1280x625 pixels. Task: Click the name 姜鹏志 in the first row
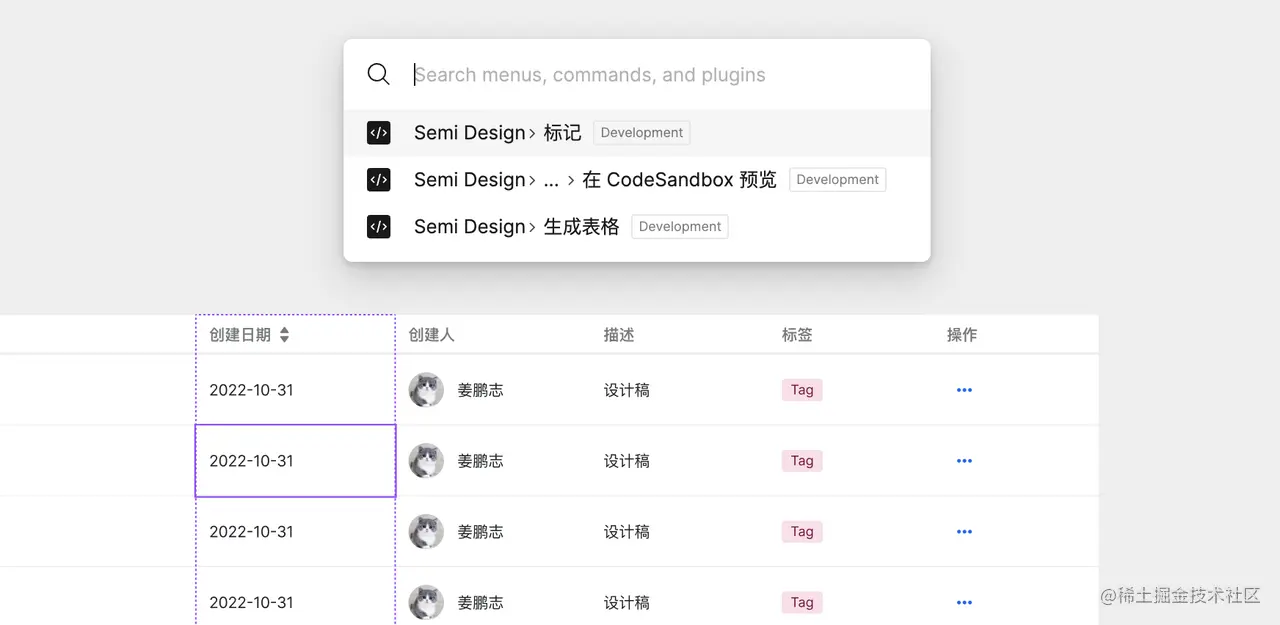point(481,390)
